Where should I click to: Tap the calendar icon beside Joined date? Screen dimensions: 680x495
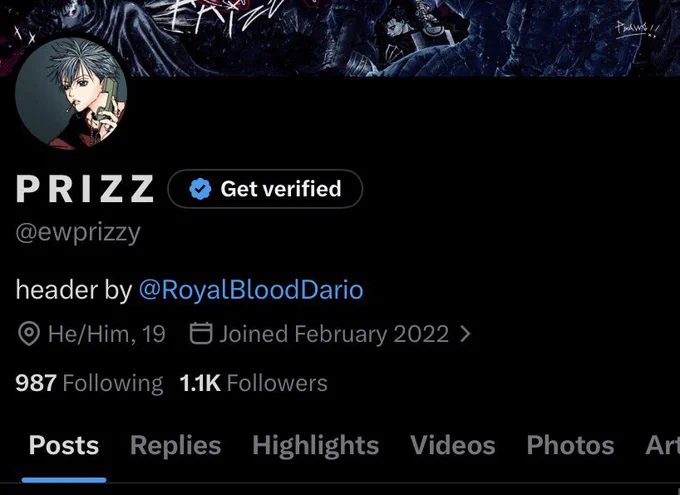tap(201, 333)
